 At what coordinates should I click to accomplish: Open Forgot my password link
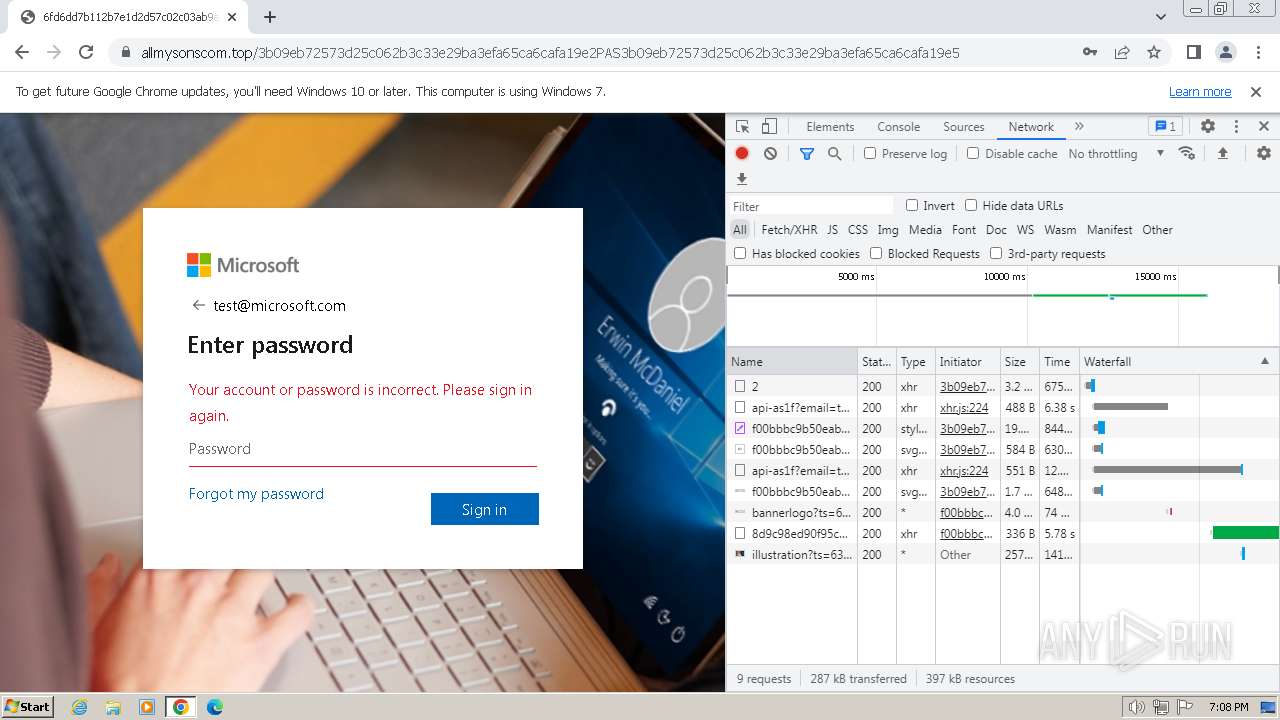256,493
